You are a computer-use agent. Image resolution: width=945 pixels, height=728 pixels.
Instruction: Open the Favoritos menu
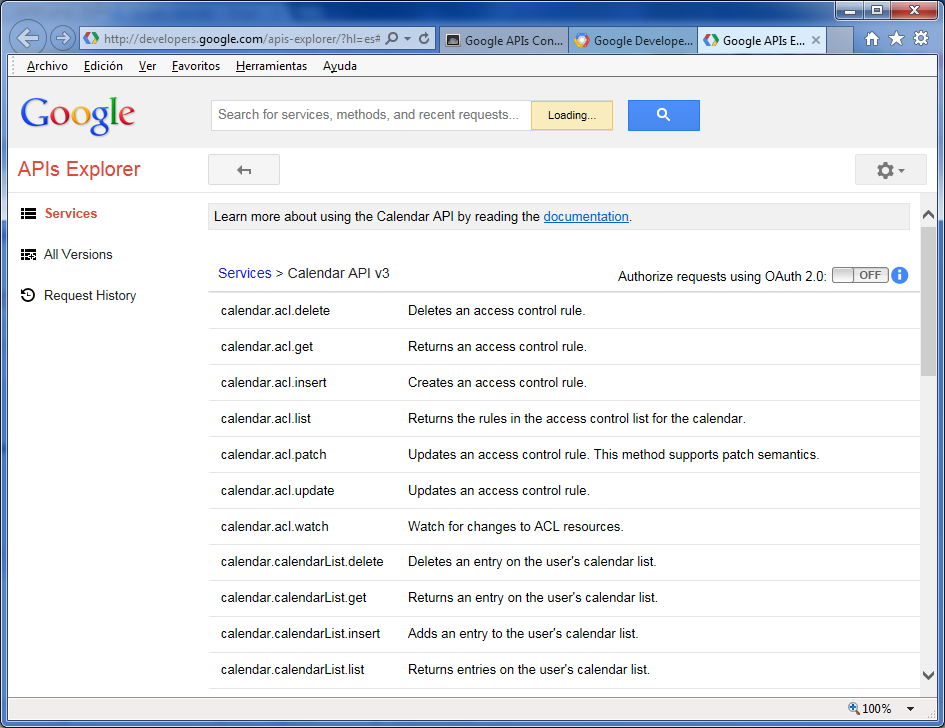[x=196, y=66]
